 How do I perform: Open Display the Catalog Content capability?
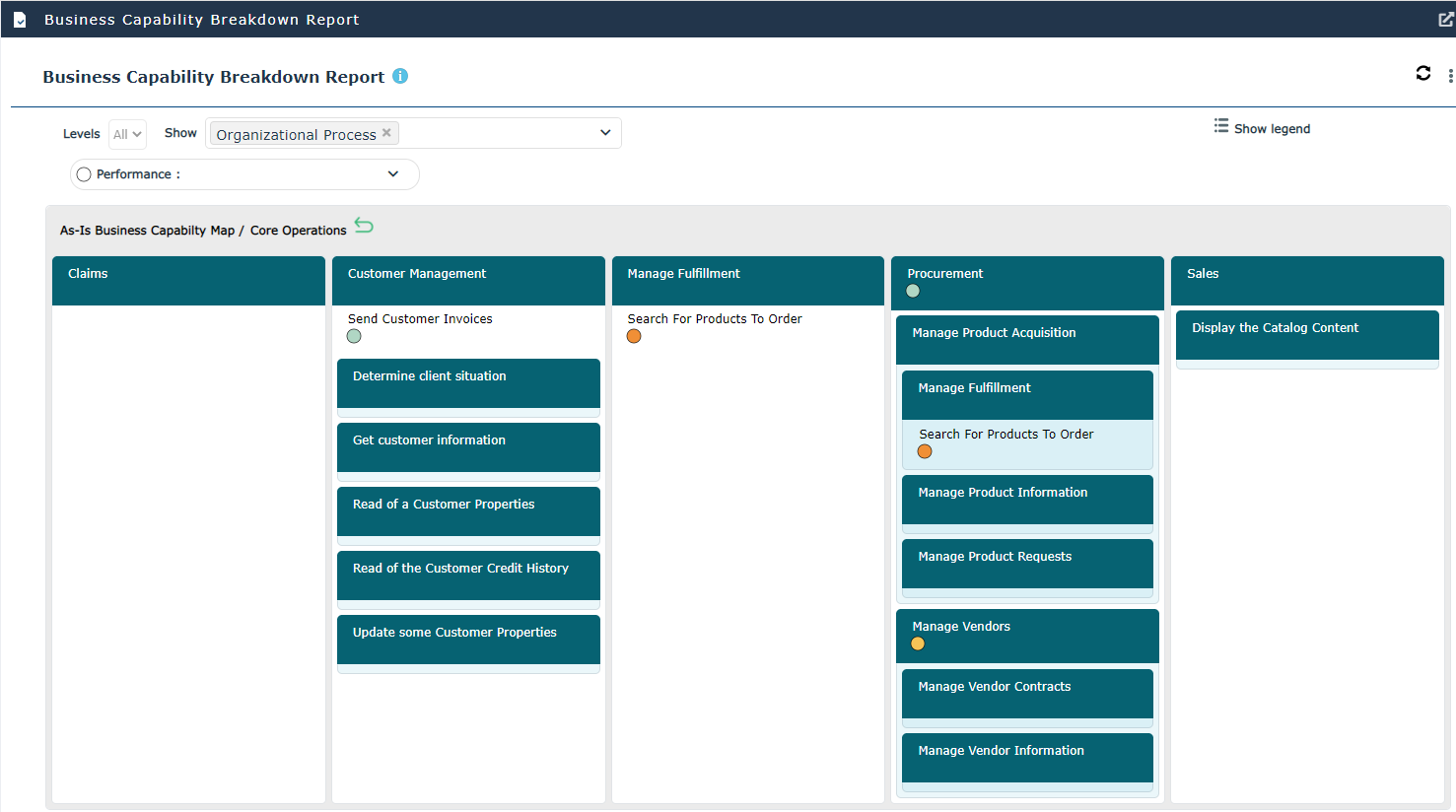coord(1306,334)
